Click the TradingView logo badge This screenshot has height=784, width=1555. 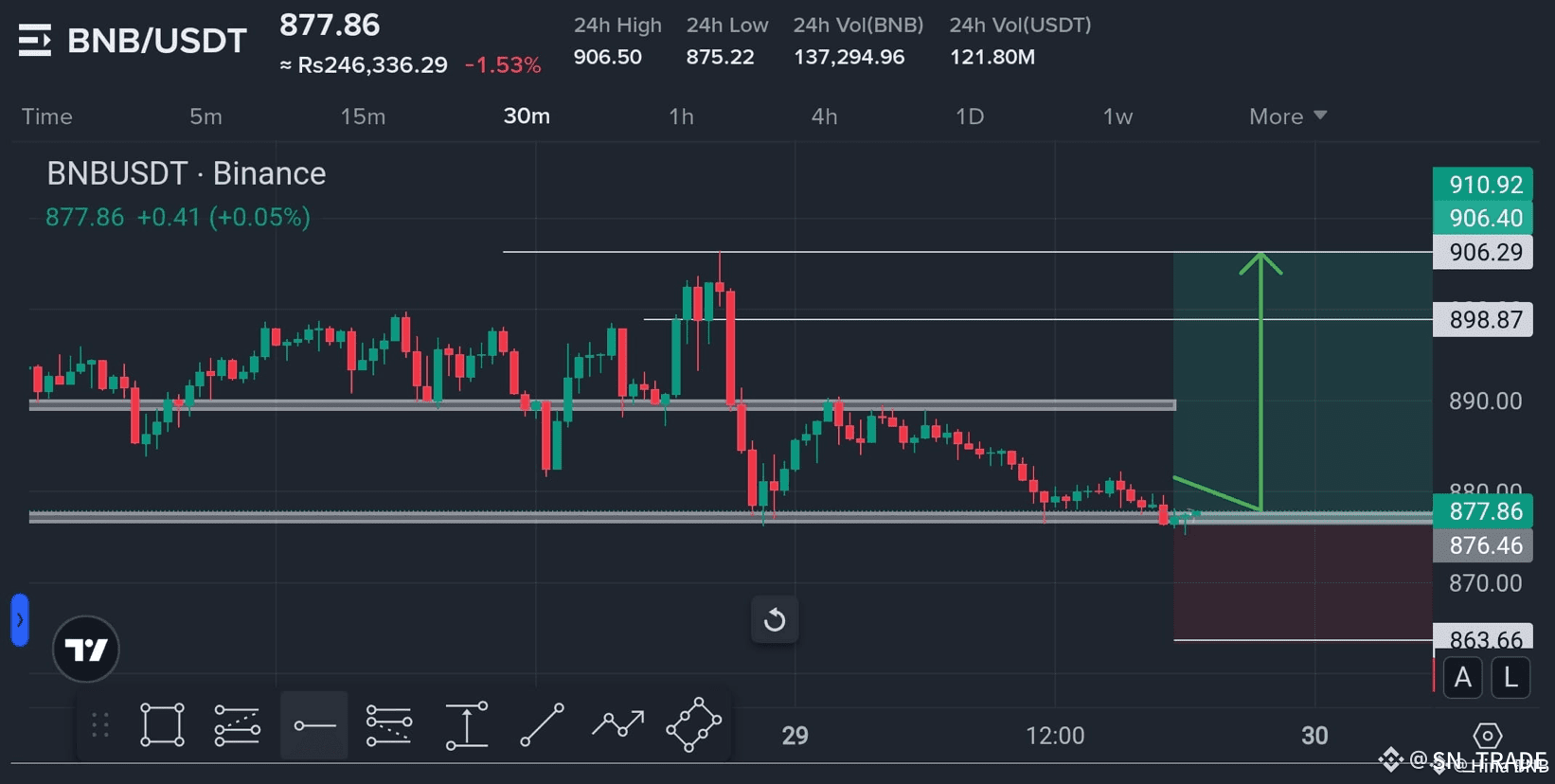point(86,650)
